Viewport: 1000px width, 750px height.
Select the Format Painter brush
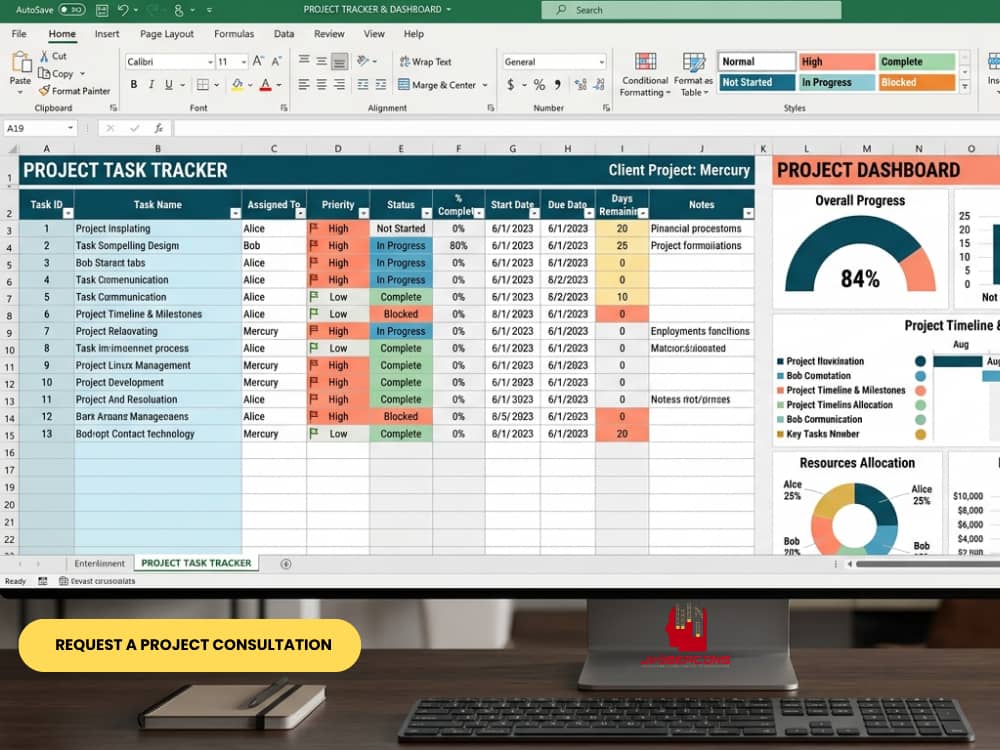[x=43, y=91]
